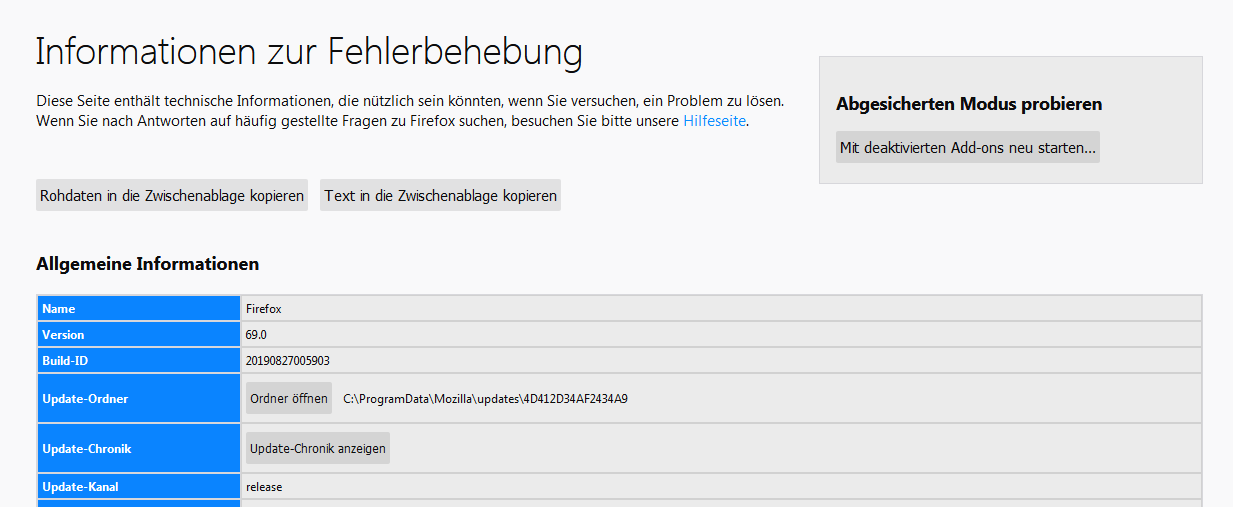Click the Update-Kanal row header
1233x507 pixels.
pyautogui.click(x=139, y=487)
